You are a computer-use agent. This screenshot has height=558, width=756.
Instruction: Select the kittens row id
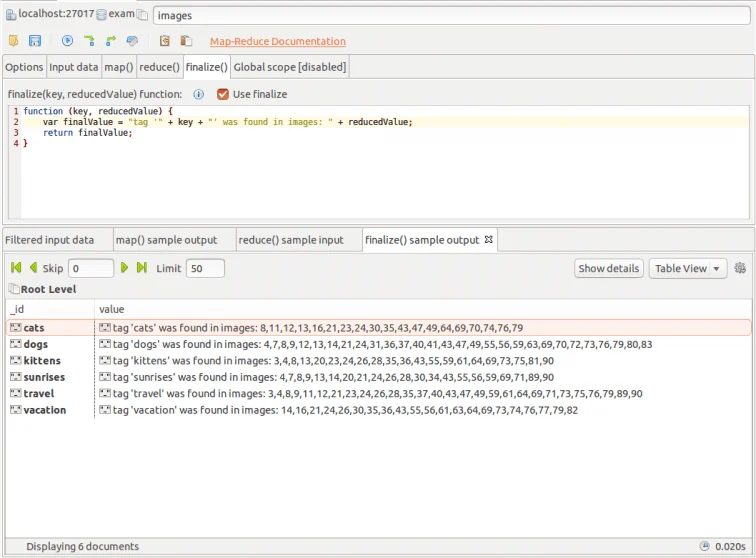click(42, 361)
